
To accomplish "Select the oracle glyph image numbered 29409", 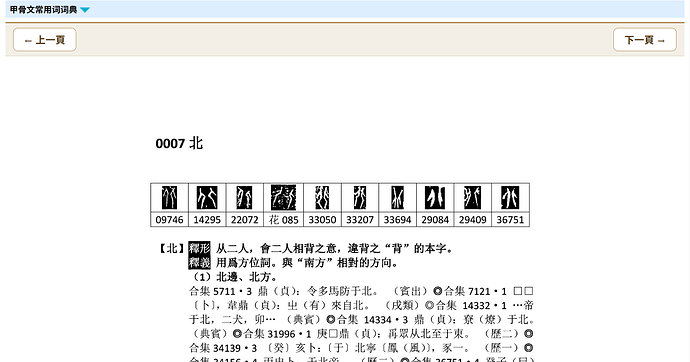I will [473, 197].
